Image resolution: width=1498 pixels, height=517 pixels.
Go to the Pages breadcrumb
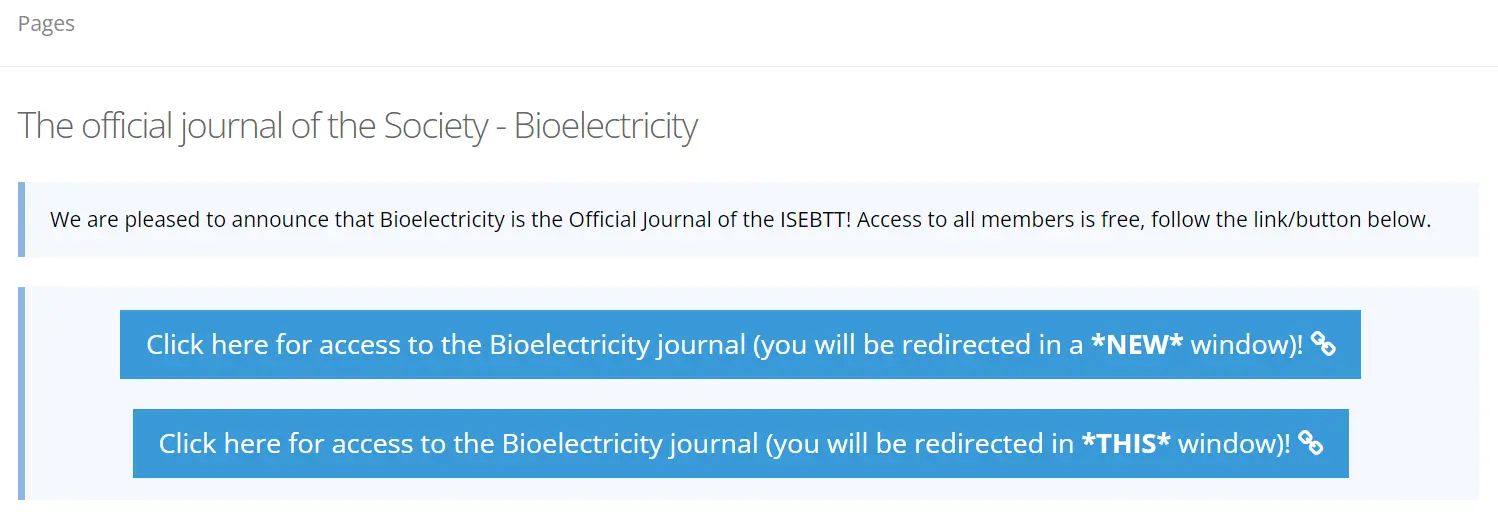pyautogui.click(x=46, y=24)
